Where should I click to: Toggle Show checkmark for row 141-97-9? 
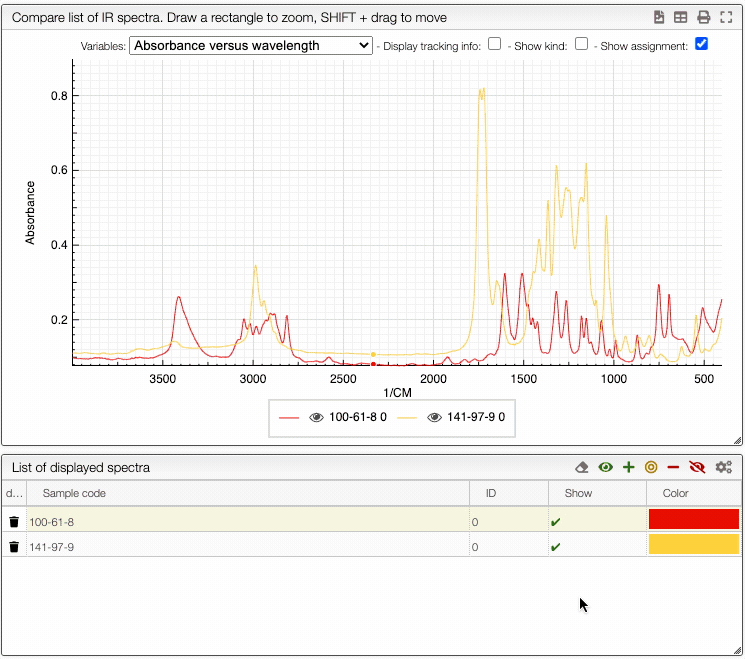click(555, 547)
